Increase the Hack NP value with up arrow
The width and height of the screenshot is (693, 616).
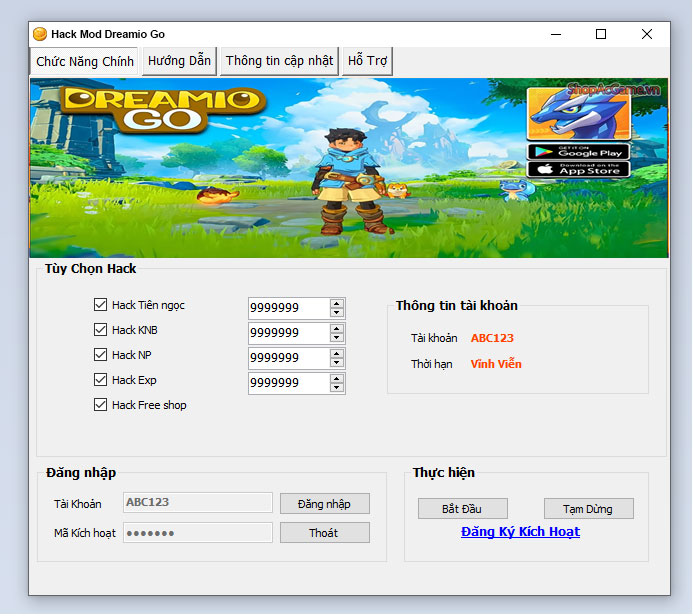click(337, 354)
